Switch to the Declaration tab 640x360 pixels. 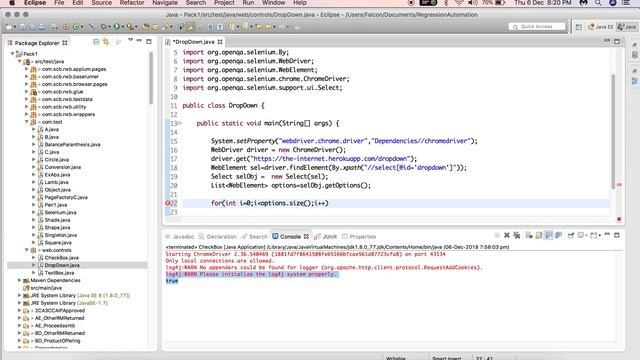click(218, 236)
